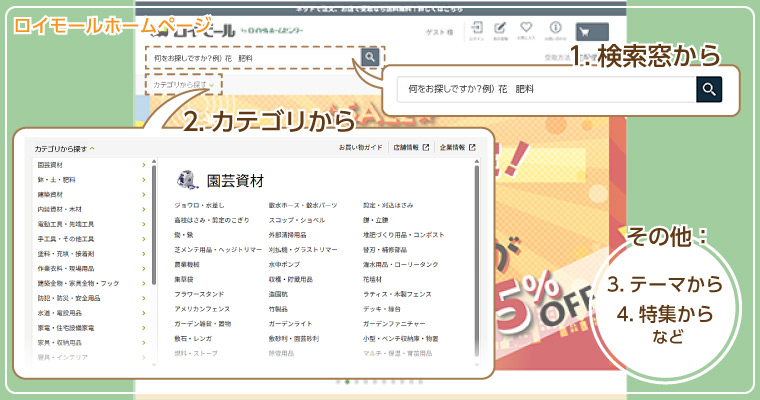Screen dimensions: 760x400
Task: Click フラワースタンド in the subcategory list
Action: [x=199, y=294]
